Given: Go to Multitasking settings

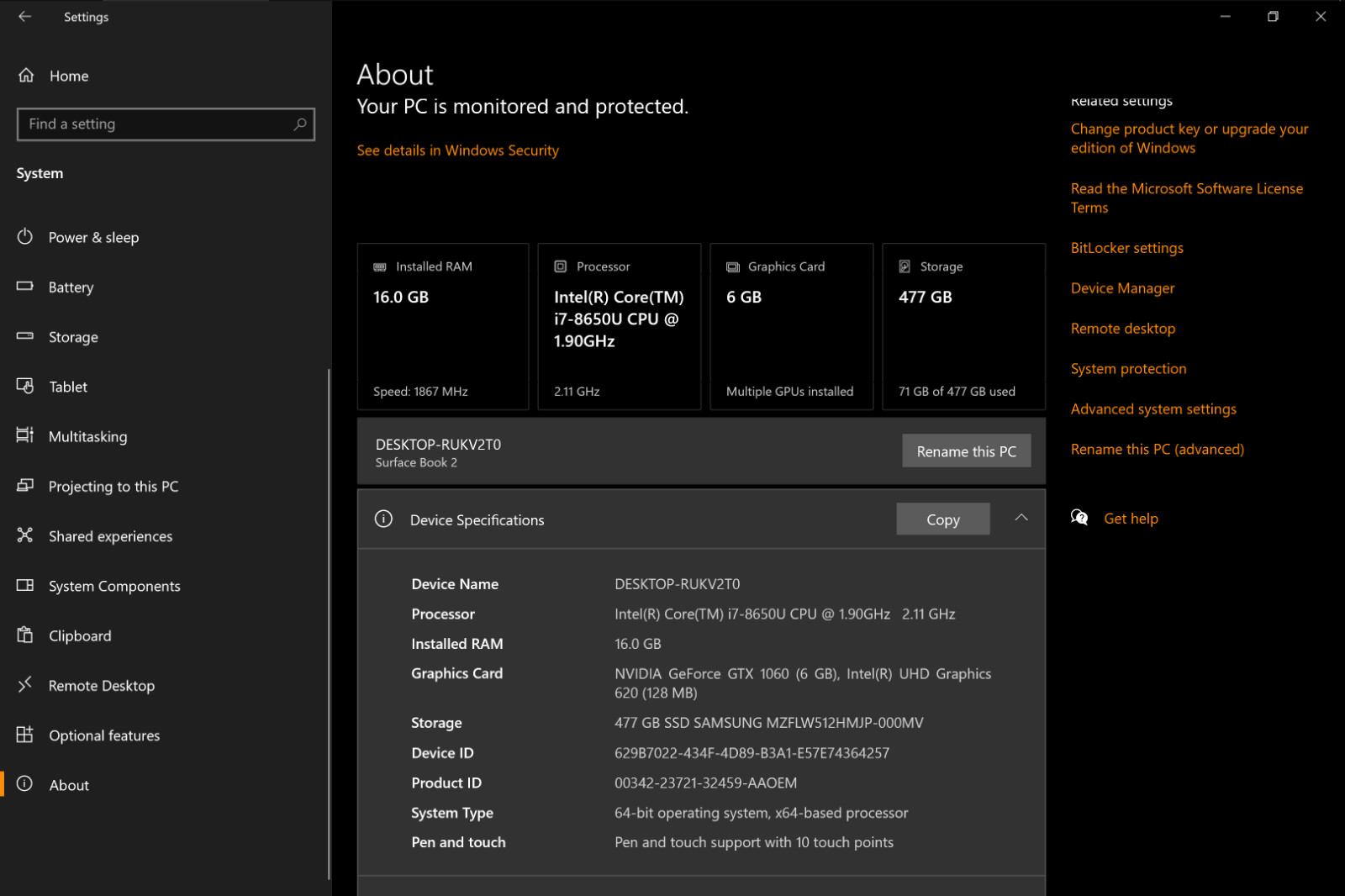Looking at the screenshot, I should coord(87,436).
